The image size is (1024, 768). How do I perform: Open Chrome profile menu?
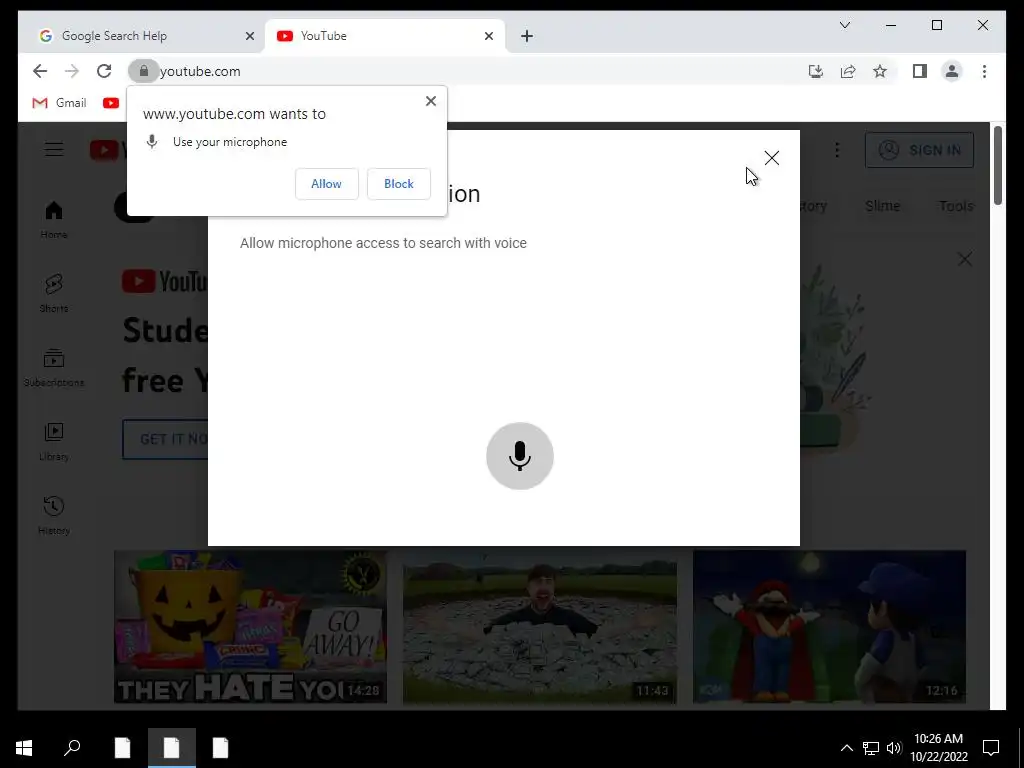tap(952, 71)
